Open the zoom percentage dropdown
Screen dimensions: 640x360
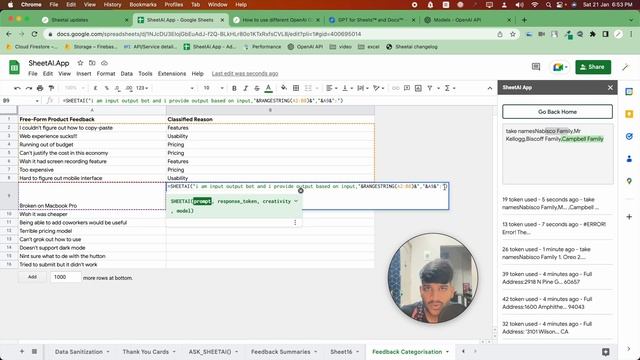click(74, 88)
